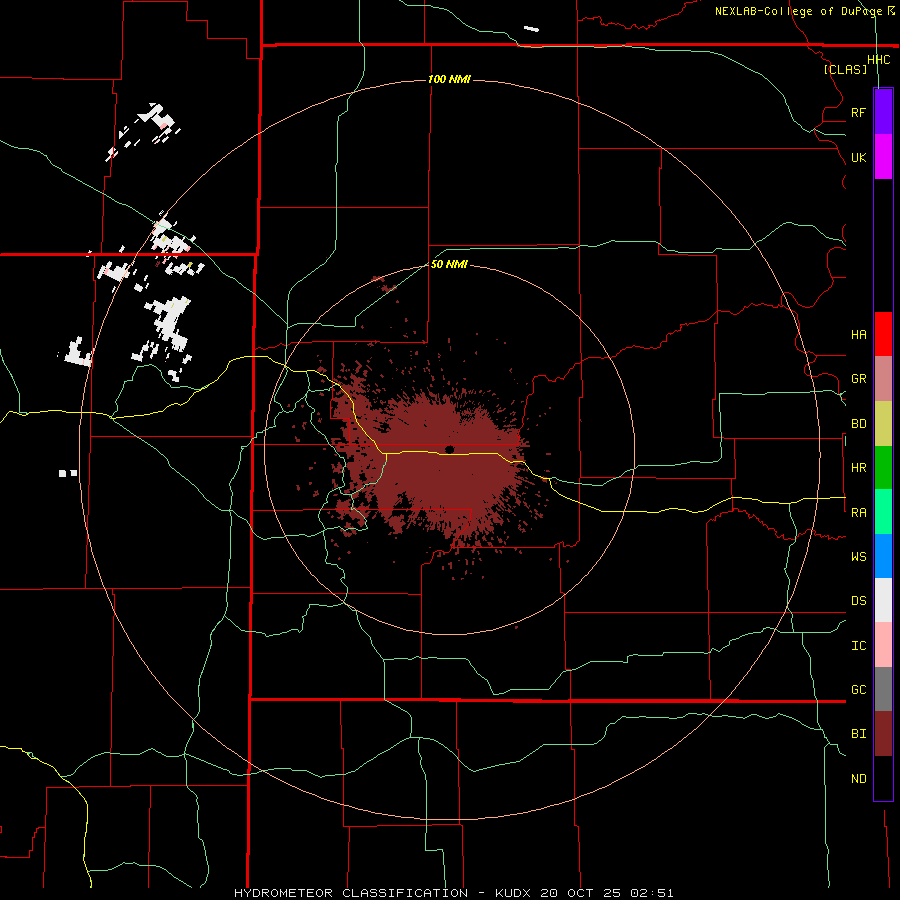Viewport: 900px width, 900px height.
Task: Click the BI legend label
Action: tap(858, 734)
